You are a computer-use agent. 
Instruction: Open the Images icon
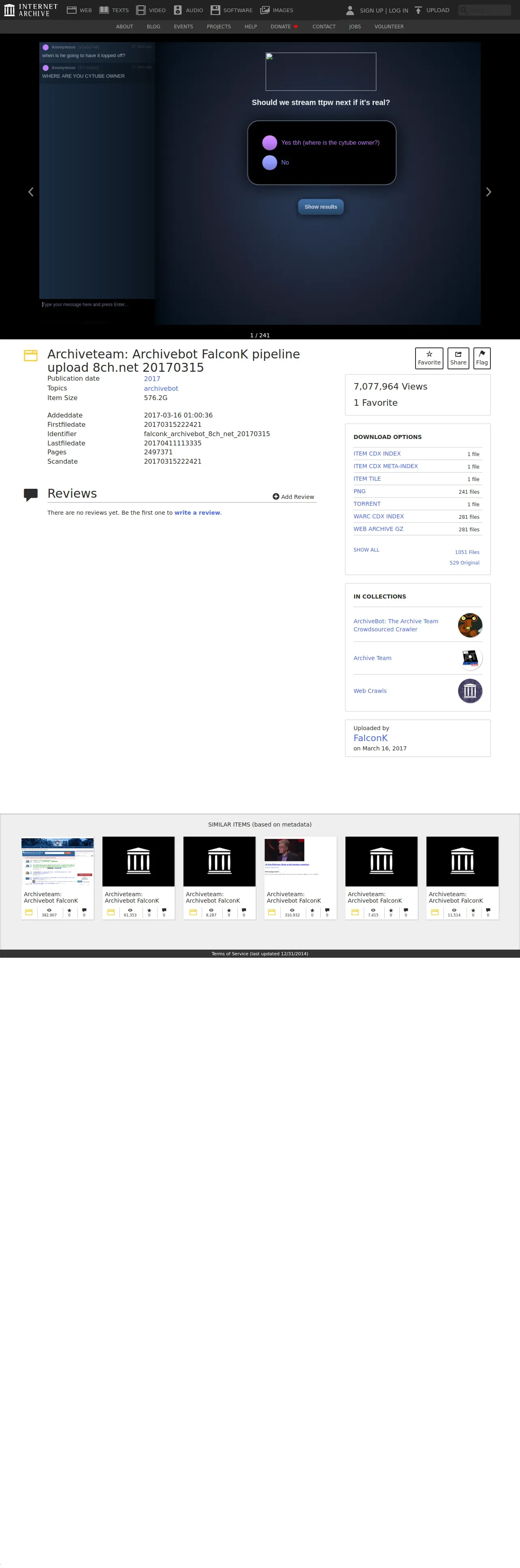point(265,11)
